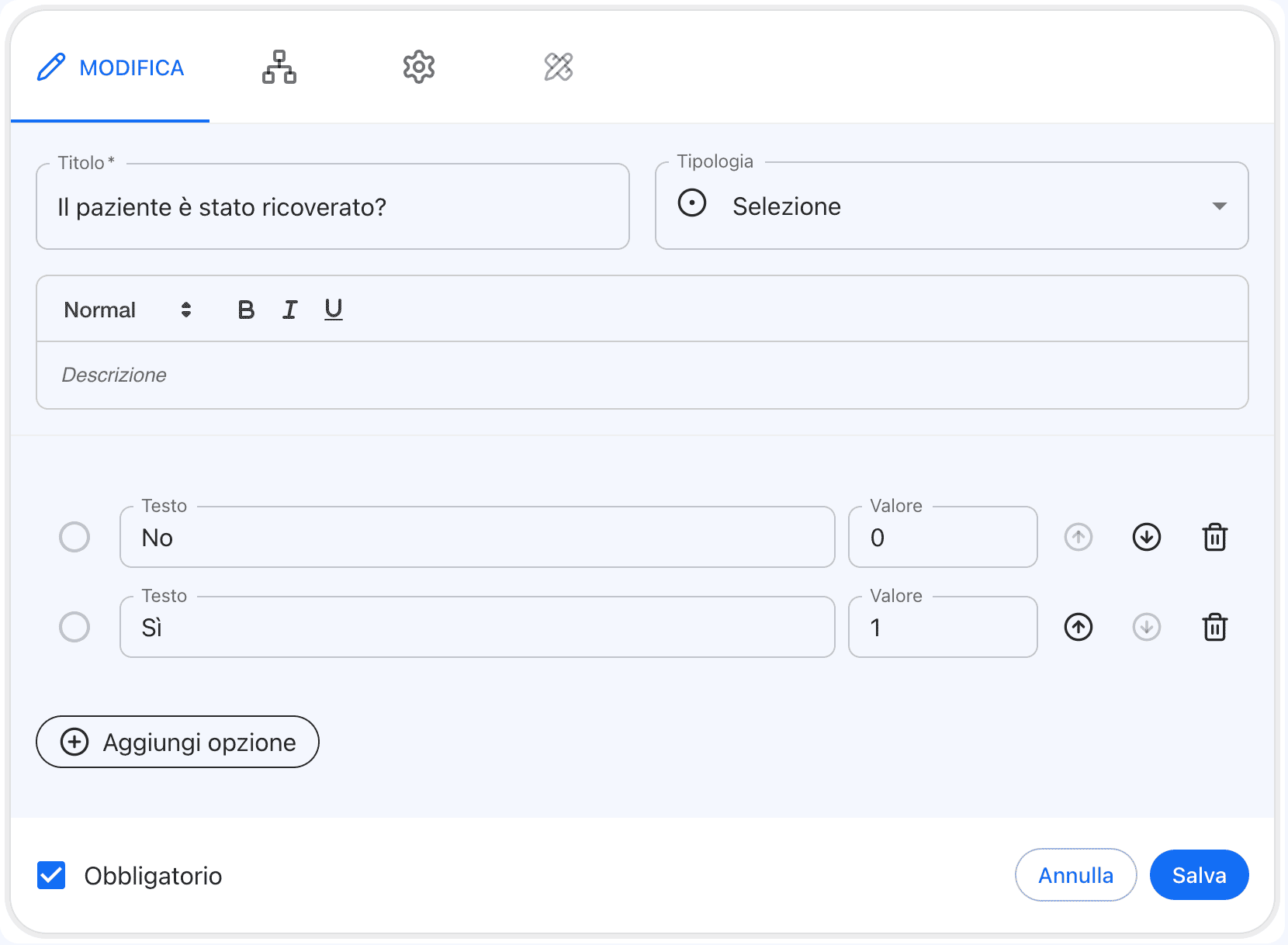
Task: Toggle italic formatting
Action: point(289,310)
